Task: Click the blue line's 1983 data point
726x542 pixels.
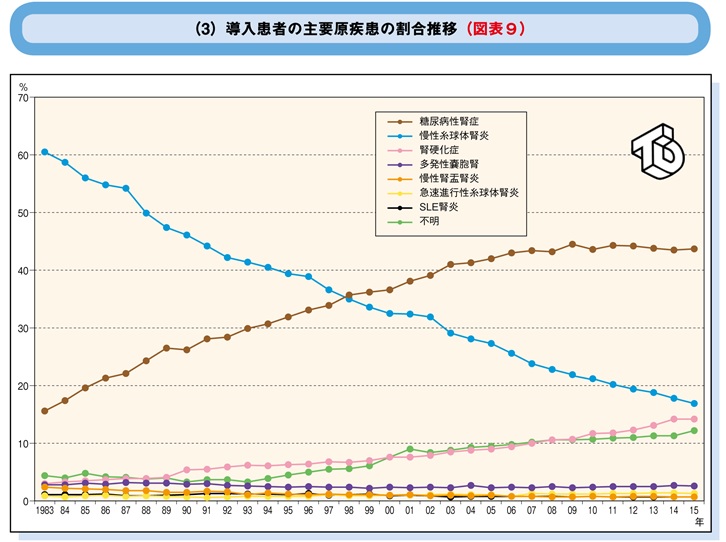Action: pos(44,152)
